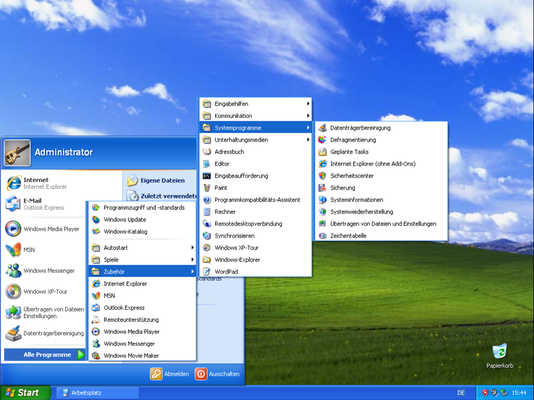Launch Windows Messenger in Alle Programme list

click(142, 343)
